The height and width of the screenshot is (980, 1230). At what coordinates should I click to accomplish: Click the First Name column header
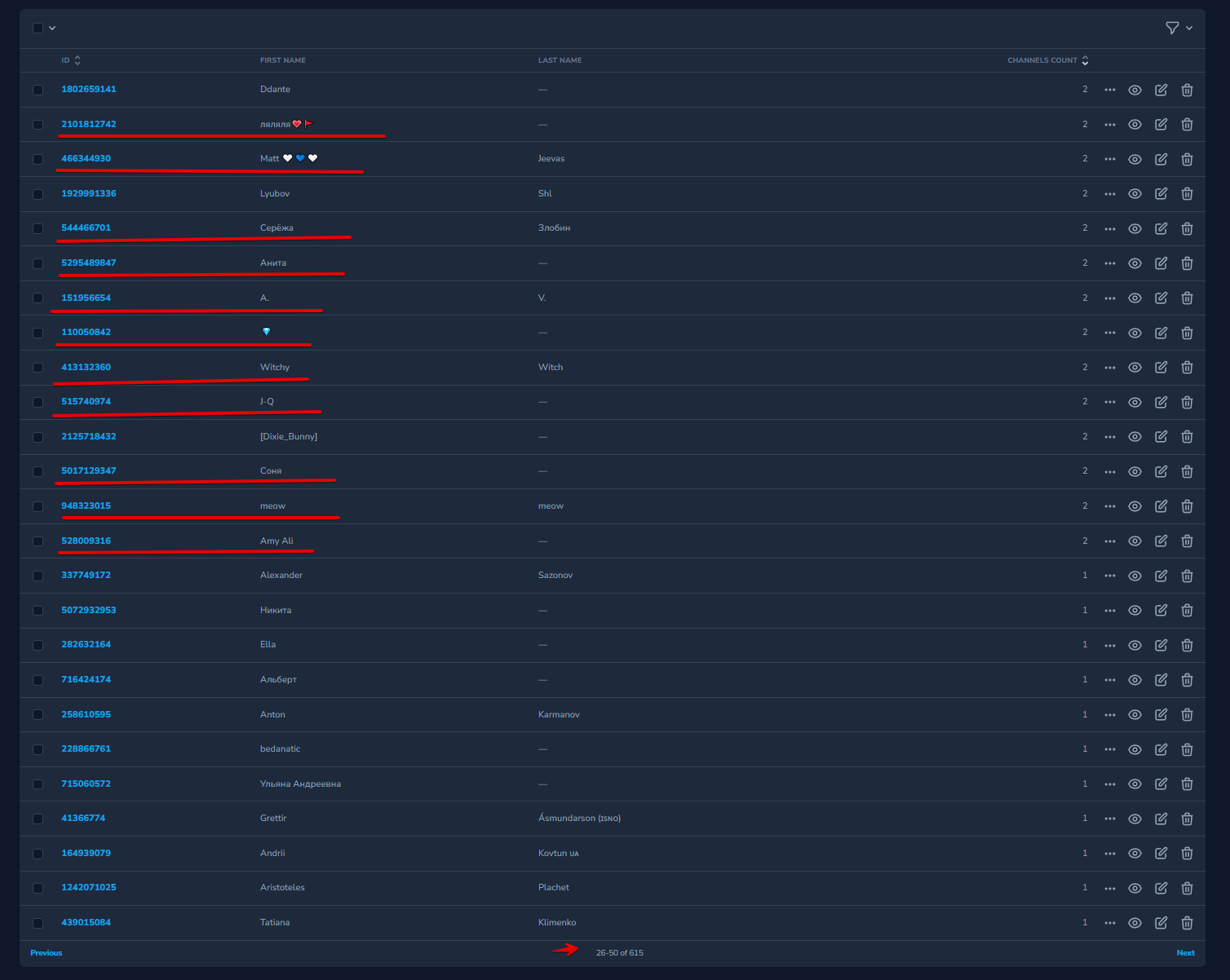(283, 60)
